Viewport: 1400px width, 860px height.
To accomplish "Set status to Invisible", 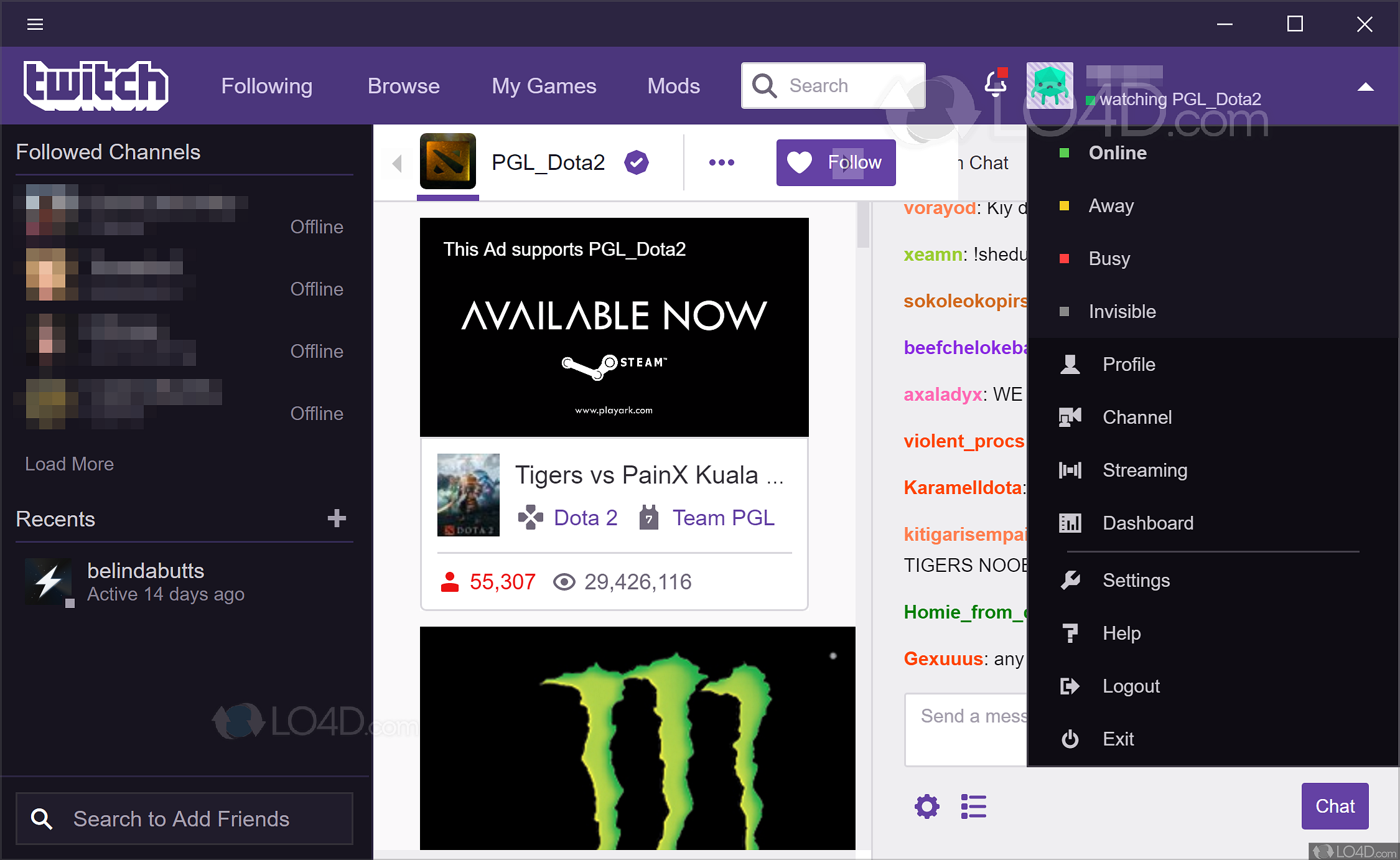I will [1122, 311].
